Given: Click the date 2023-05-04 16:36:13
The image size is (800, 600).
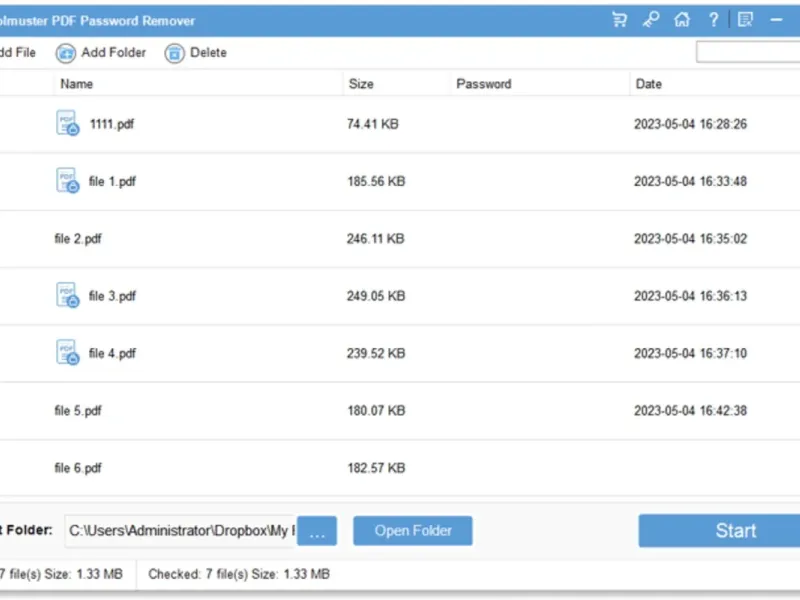Looking at the screenshot, I should [690, 296].
